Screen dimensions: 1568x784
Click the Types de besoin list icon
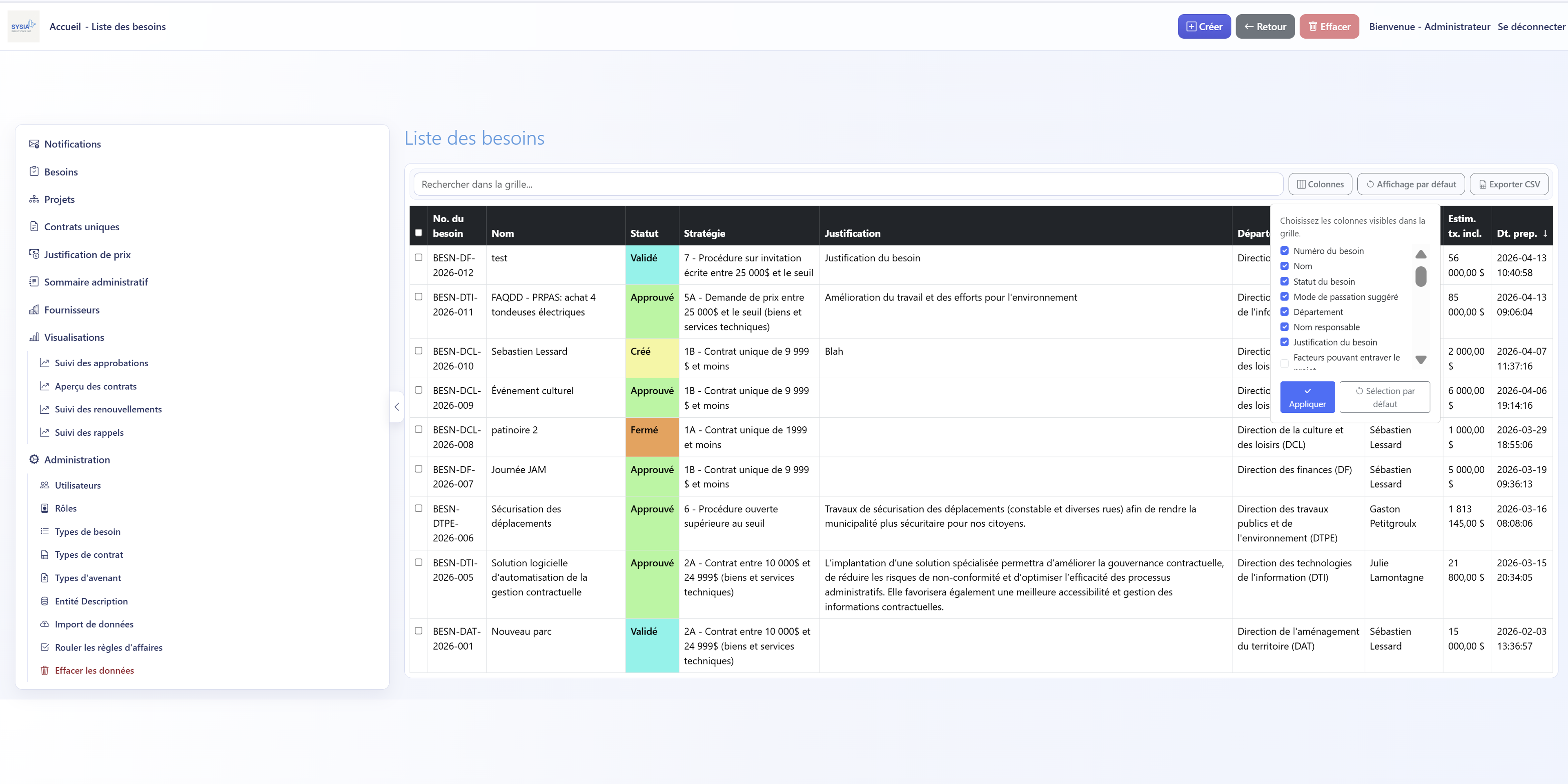pyautogui.click(x=45, y=531)
